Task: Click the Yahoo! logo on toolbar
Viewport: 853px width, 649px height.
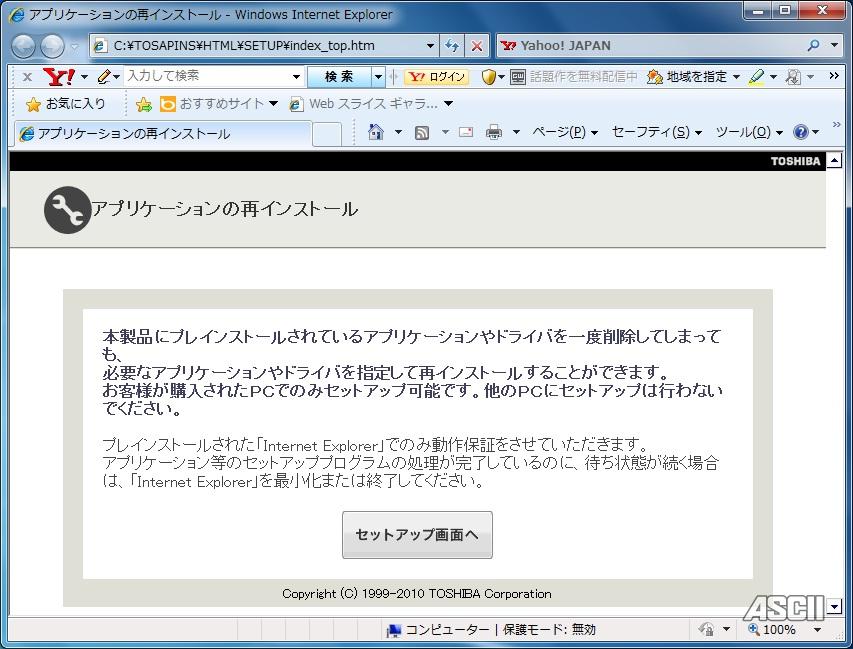Action: pyautogui.click(x=59, y=77)
